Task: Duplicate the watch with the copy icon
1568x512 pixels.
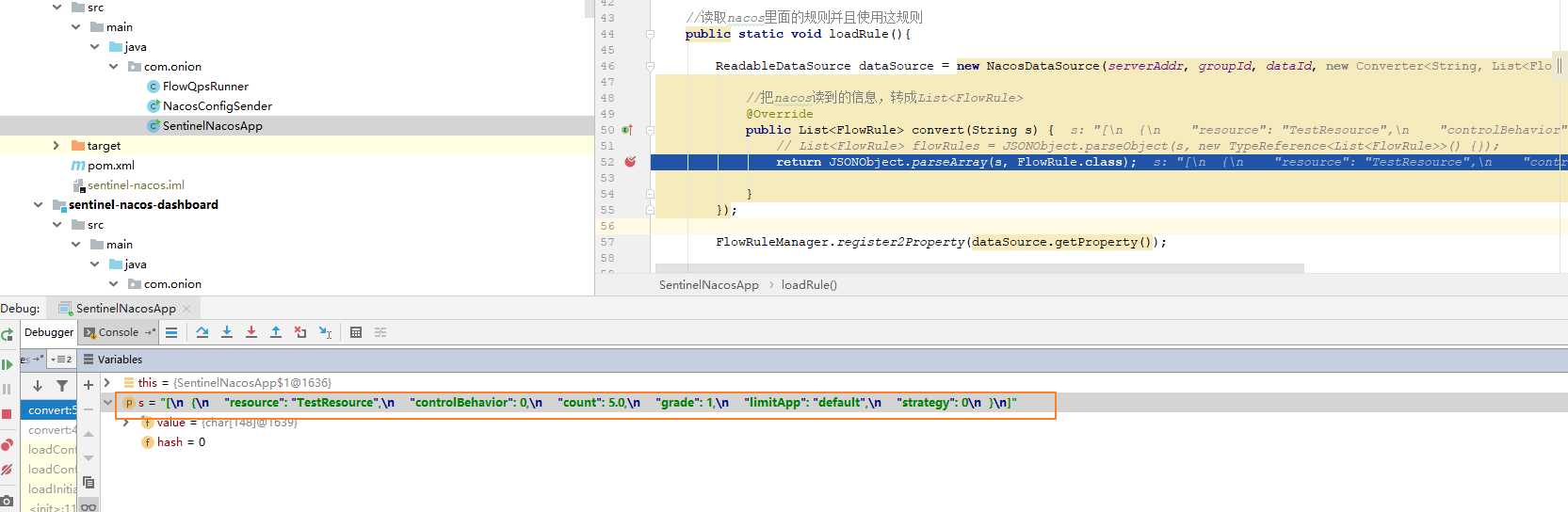Action: [x=89, y=483]
